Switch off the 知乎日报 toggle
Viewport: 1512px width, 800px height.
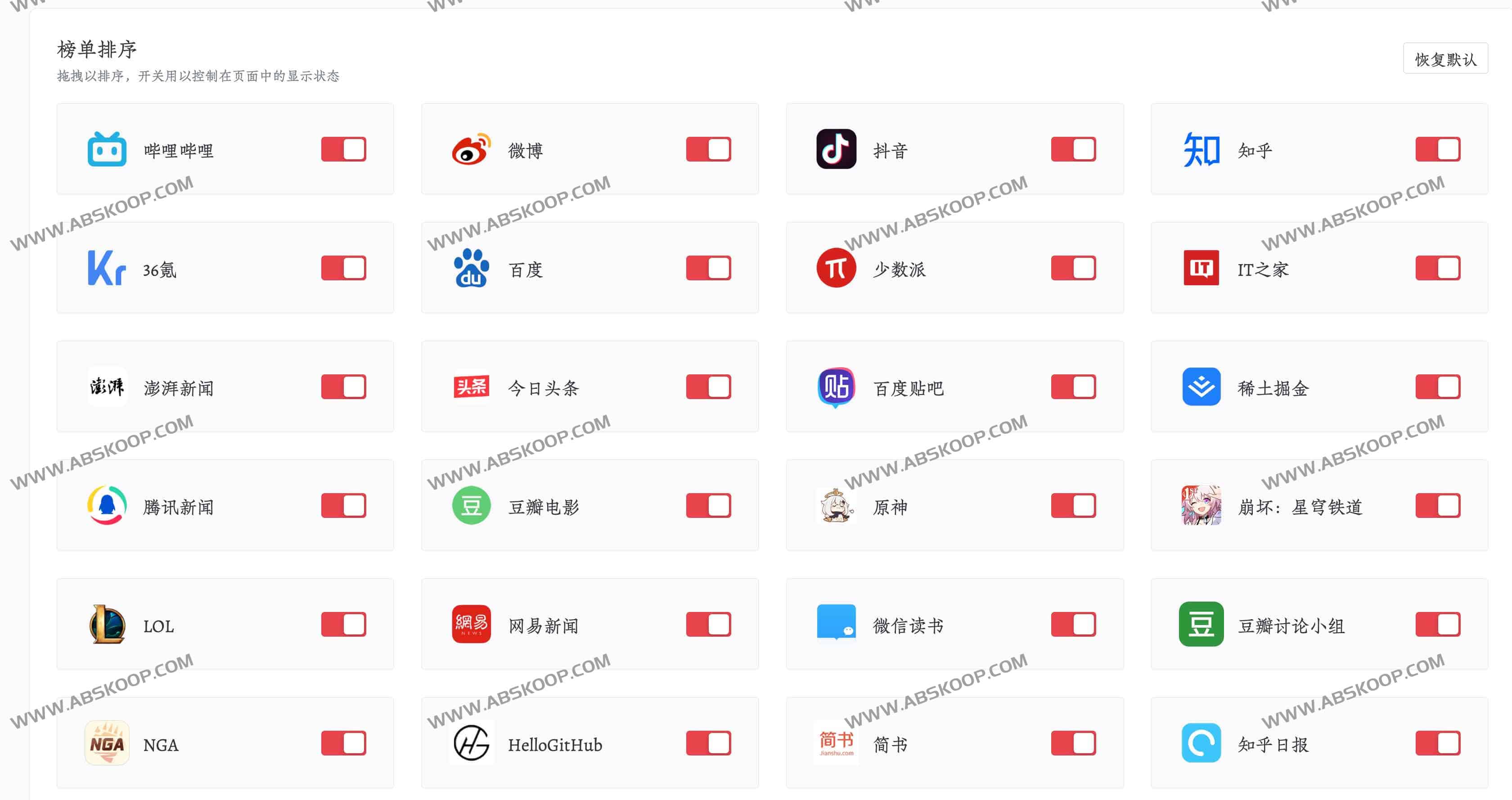coord(1437,743)
